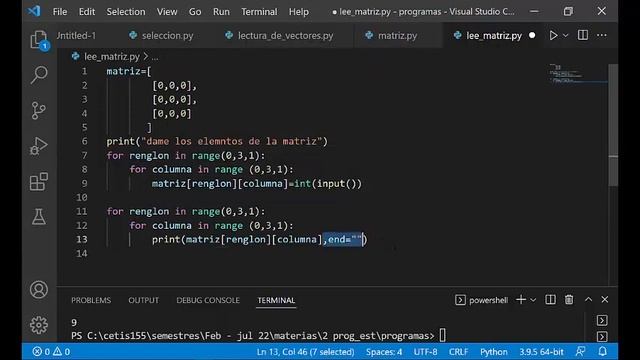Click "matriz=[" on line 1

[x=129, y=71]
